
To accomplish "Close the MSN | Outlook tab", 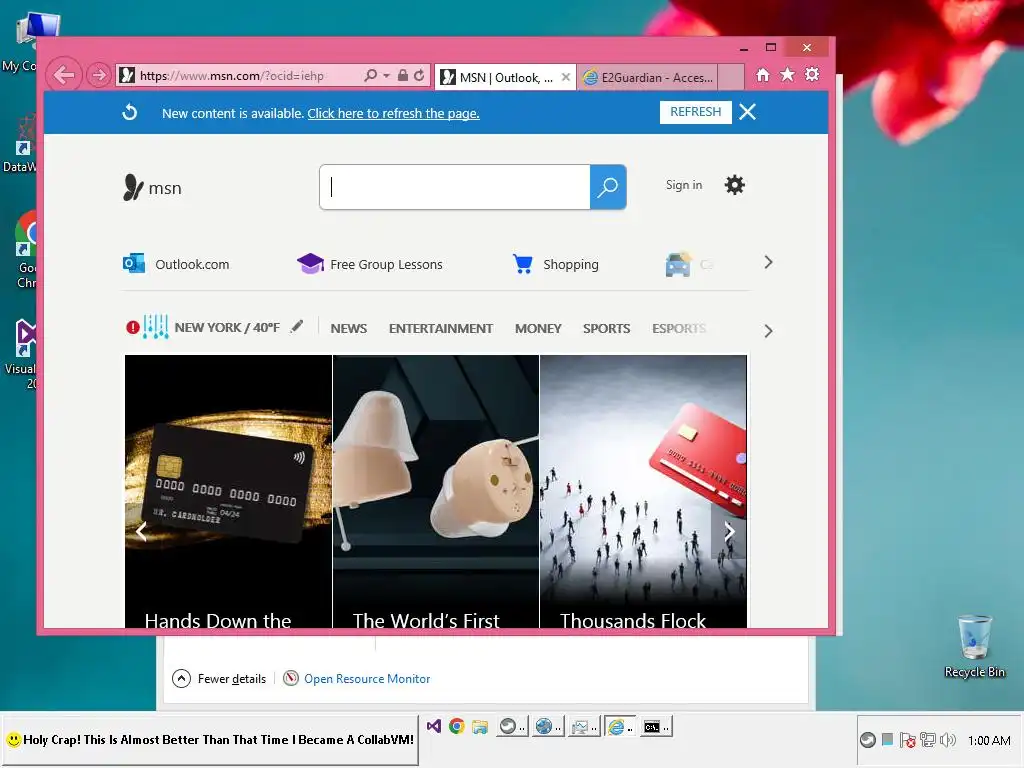I will click(x=566, y=77).
